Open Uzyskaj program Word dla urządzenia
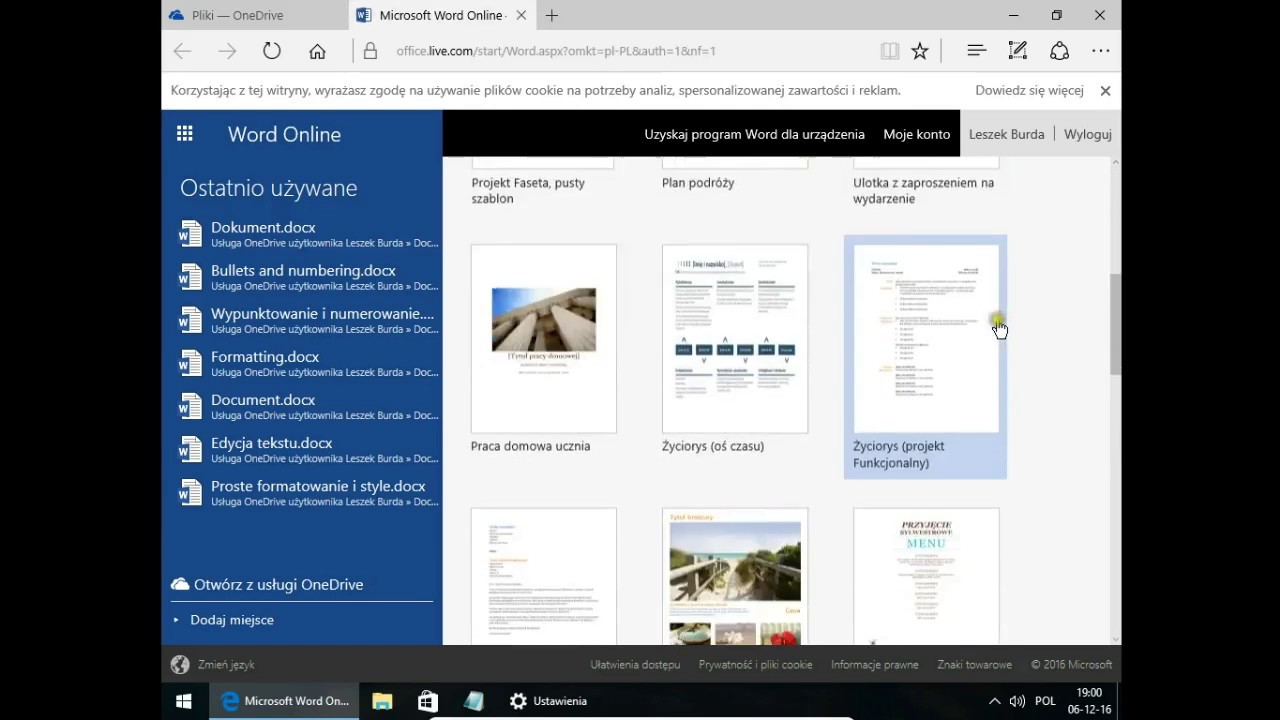 coord(754,134)
